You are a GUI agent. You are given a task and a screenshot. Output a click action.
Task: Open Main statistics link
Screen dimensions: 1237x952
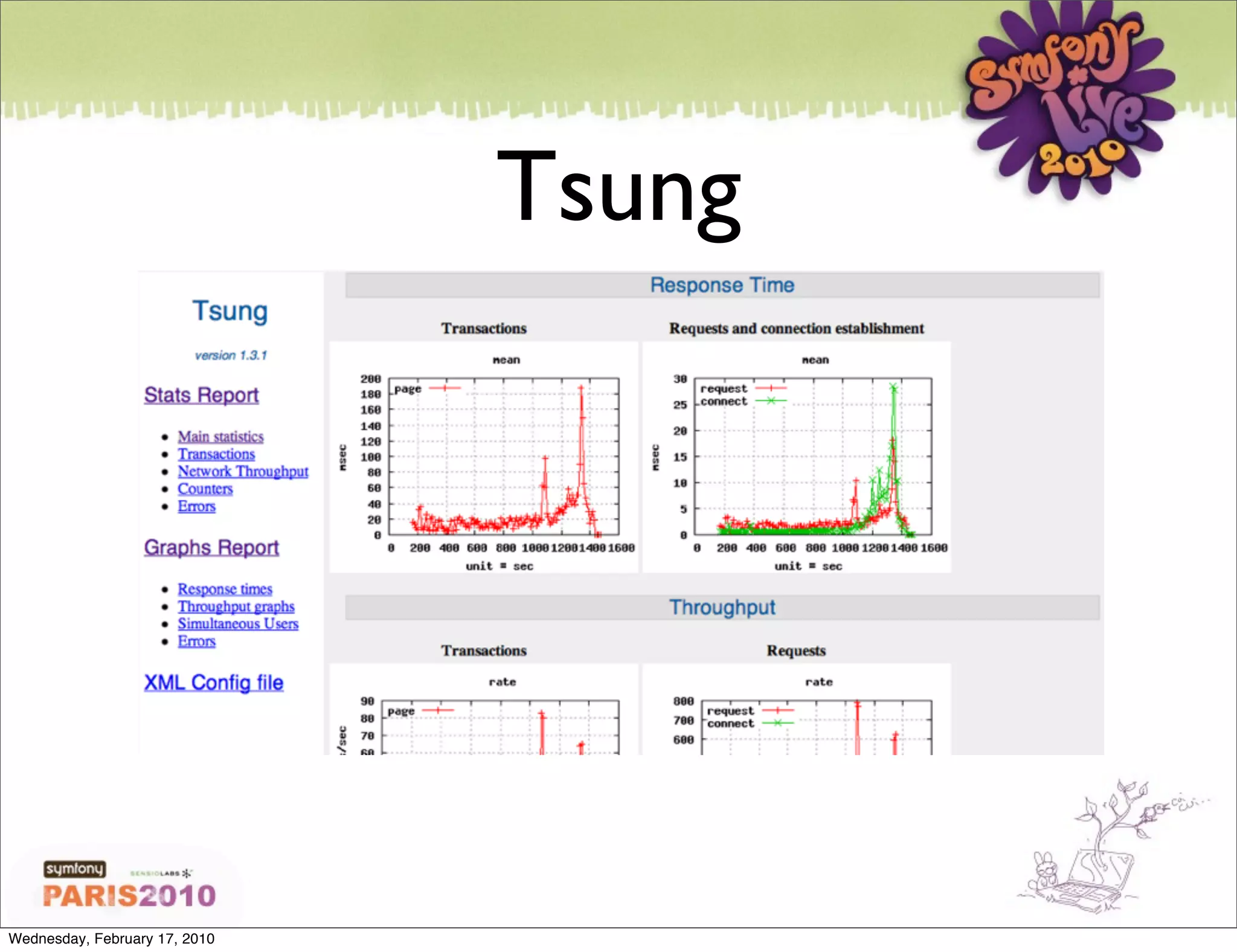pyautogui.click(x=220, y=437)
